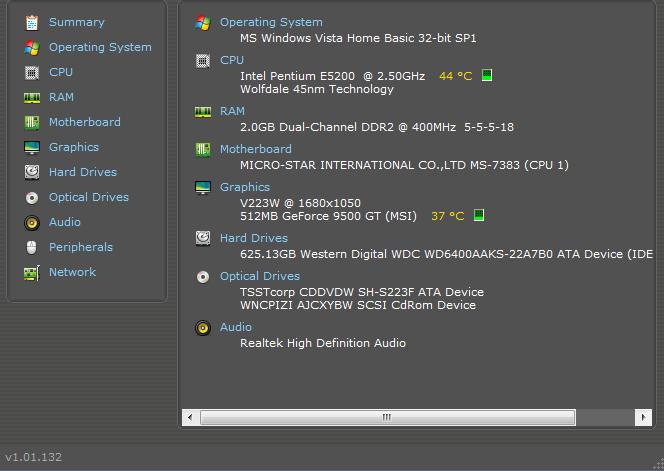Viewport: 664px width, 471px height.
Task: Click the Summary icon in the sidebar
Action: [32, 22]
